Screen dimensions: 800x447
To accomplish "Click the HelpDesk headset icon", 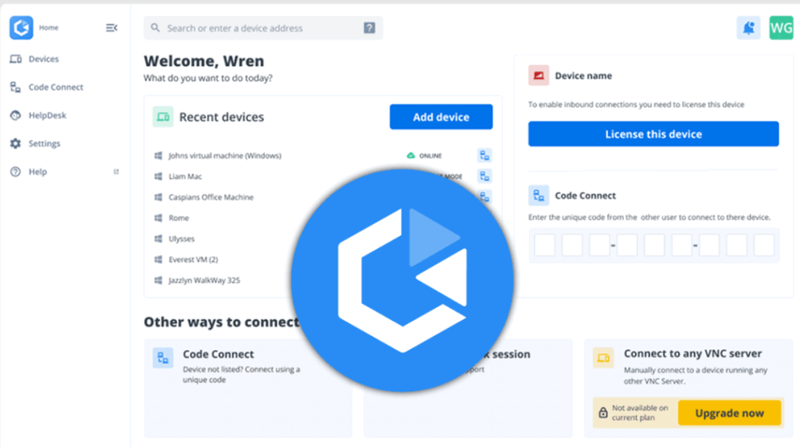I will point(15,115).
